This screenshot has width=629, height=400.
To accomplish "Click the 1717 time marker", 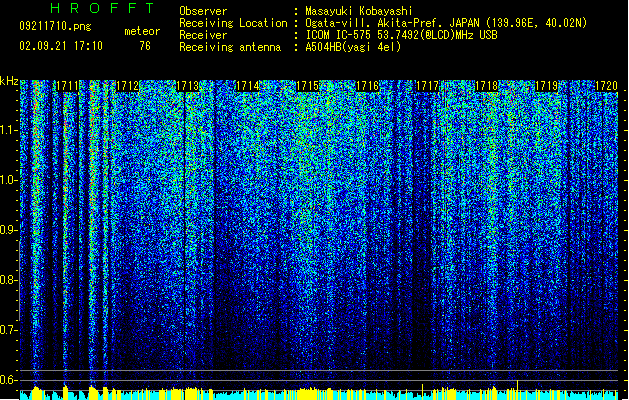I will (427, 86).
